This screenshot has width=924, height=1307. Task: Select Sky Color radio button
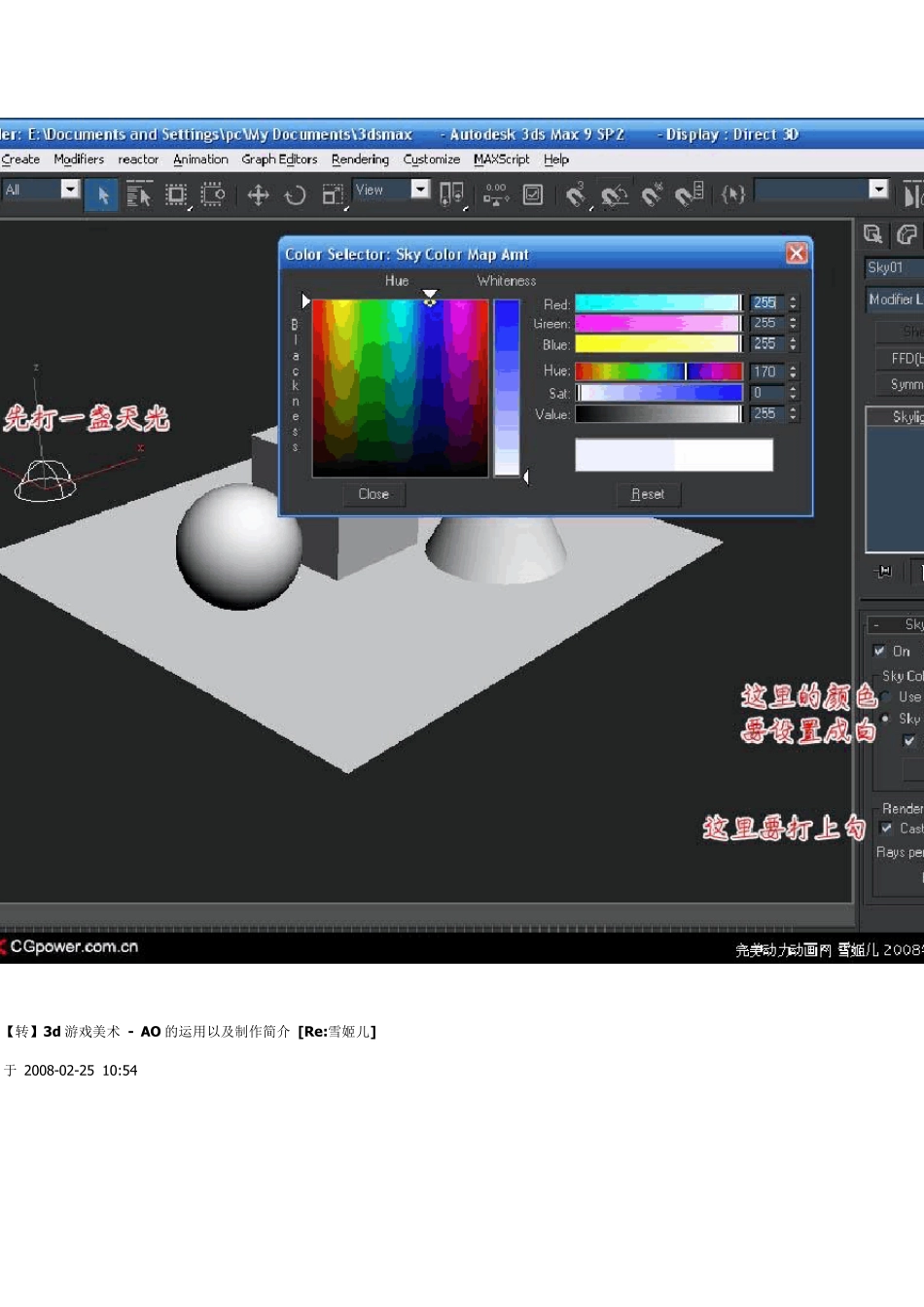pos(885,719)
